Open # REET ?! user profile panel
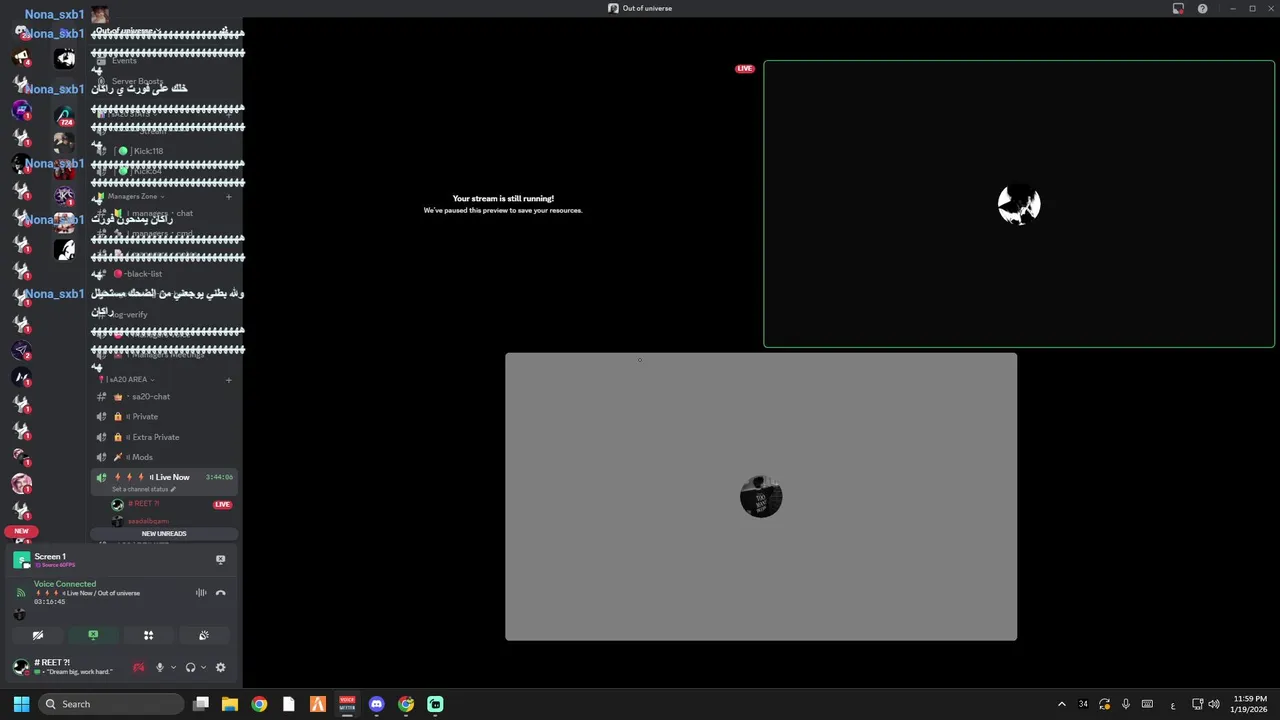1280x720 pixels. pos(68,667)
